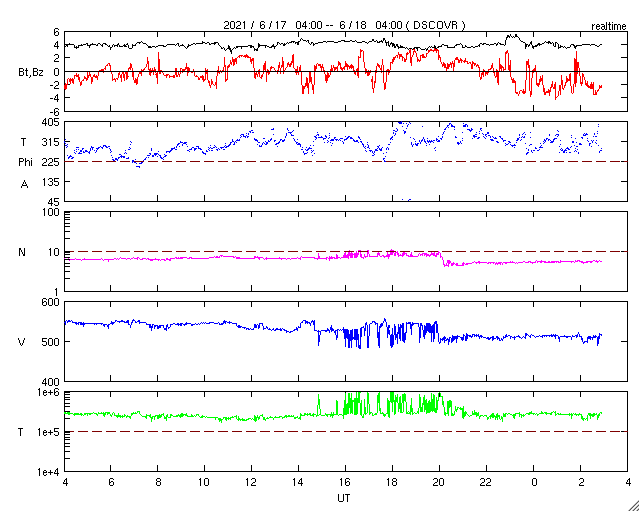Screen dimensions: 640x512
Task: Click the 'N' density panel label
Action: [x=22, y=252]
